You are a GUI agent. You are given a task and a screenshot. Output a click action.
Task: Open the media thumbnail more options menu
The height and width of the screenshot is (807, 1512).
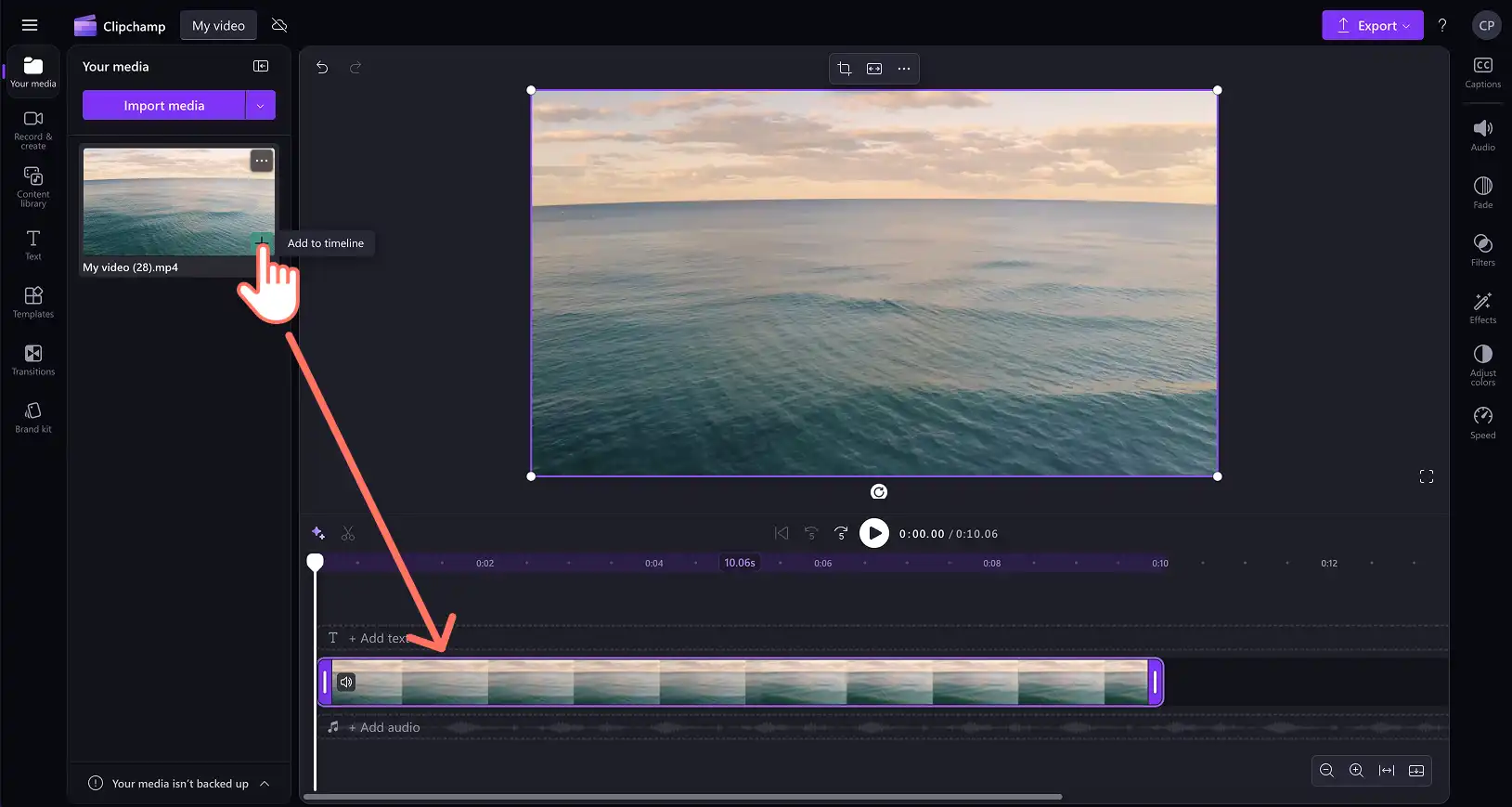point(262,161)
